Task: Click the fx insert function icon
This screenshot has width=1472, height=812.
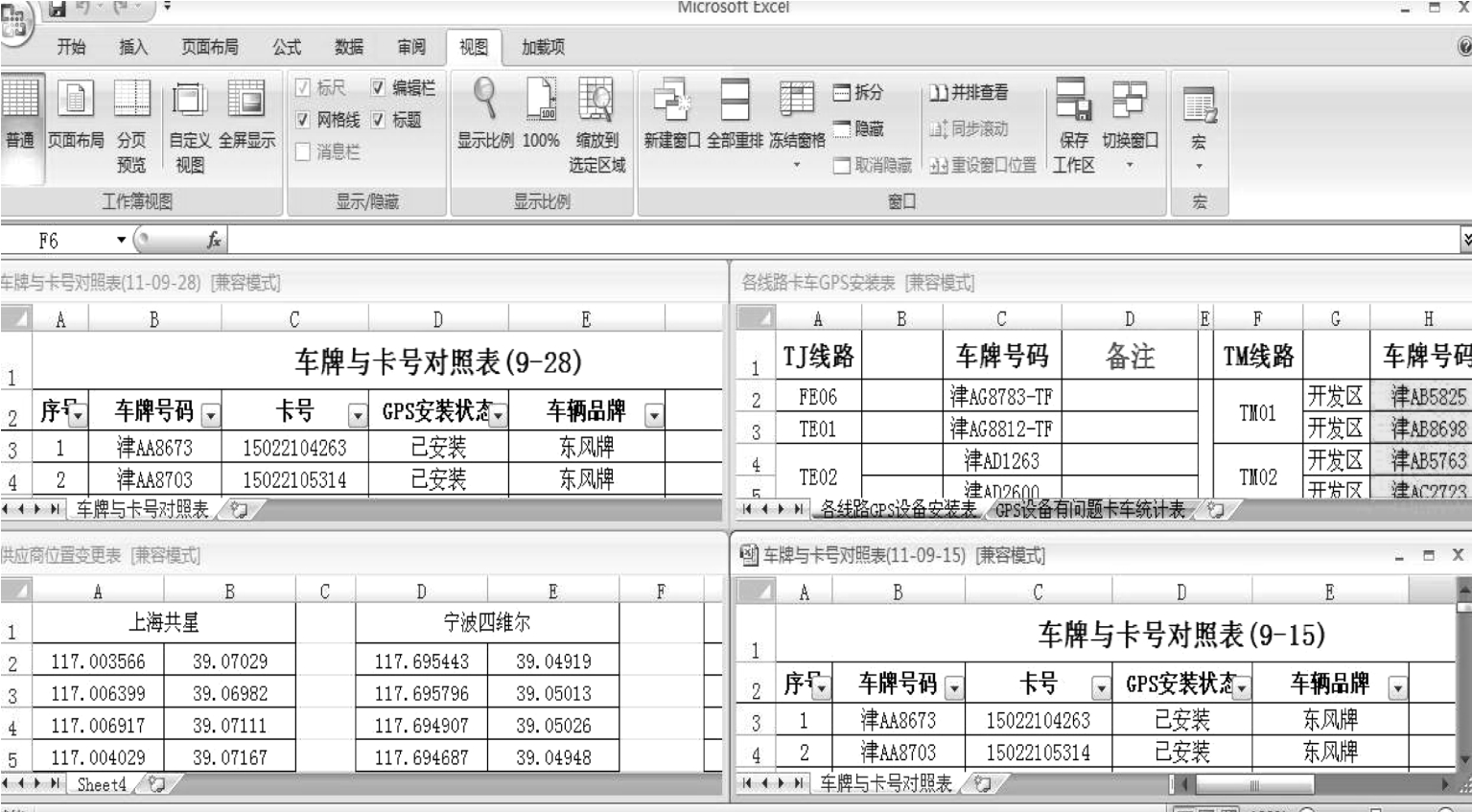Action: [214, 240]
